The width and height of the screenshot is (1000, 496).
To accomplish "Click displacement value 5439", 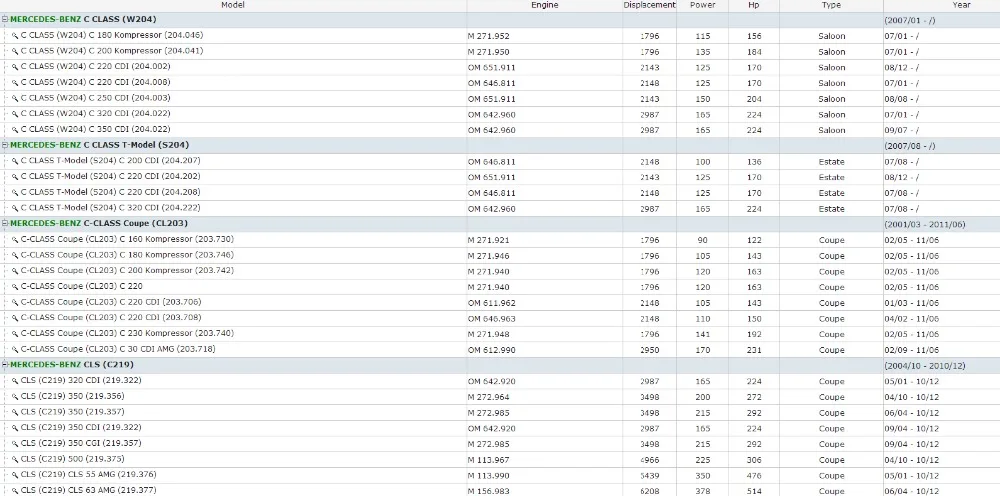I will [650, 476].
